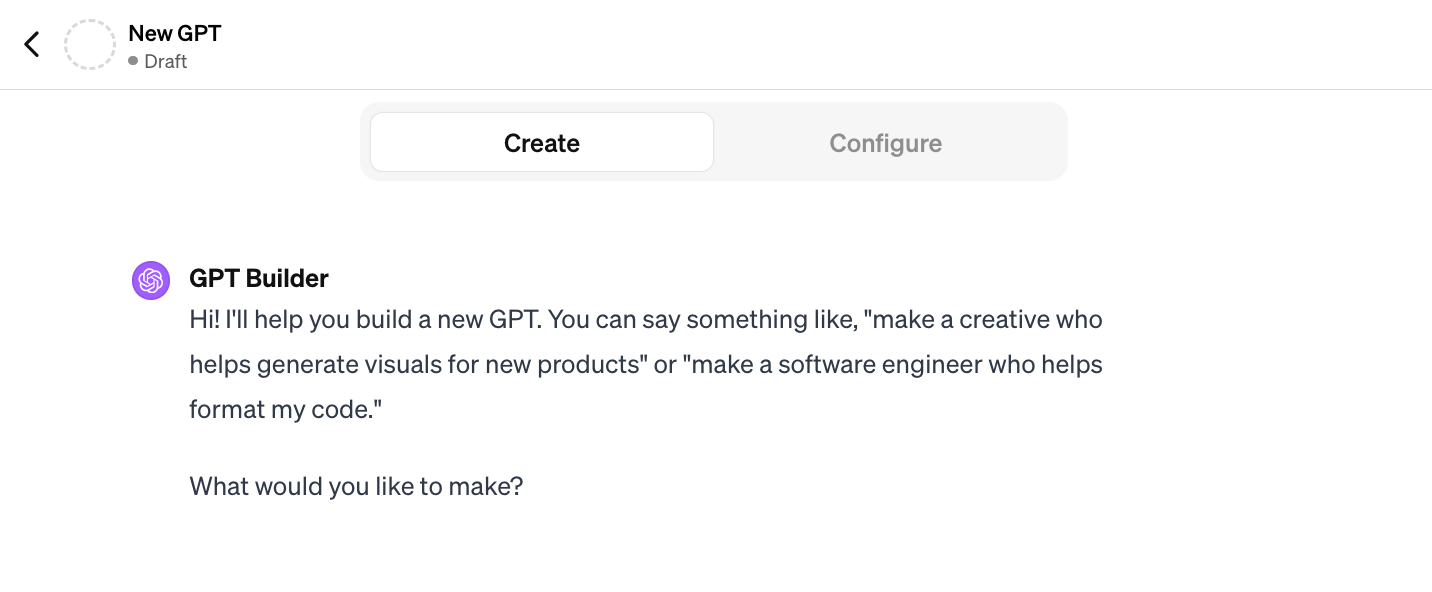This screenshot has height=592, width=1432.
Task: Click the dashed placeholder avatar circle
Action: 90,44
